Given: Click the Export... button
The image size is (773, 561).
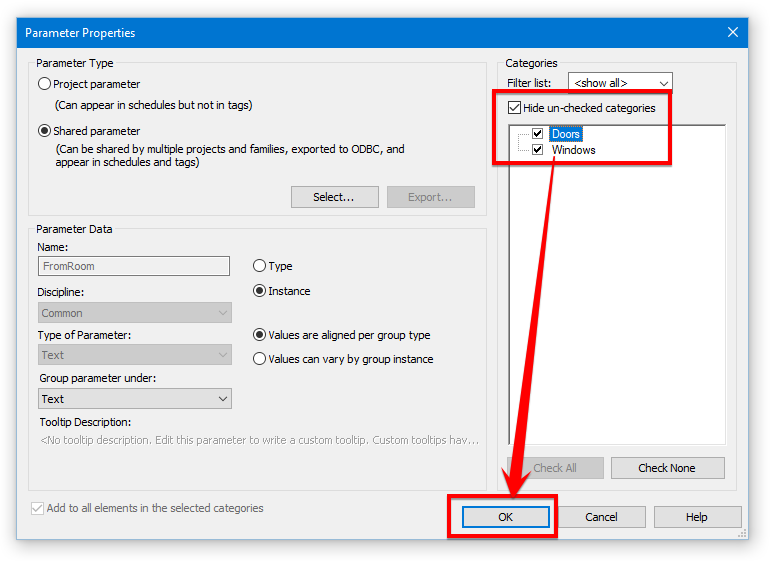Looking at the screenshot, I should [x=431, y=197].
